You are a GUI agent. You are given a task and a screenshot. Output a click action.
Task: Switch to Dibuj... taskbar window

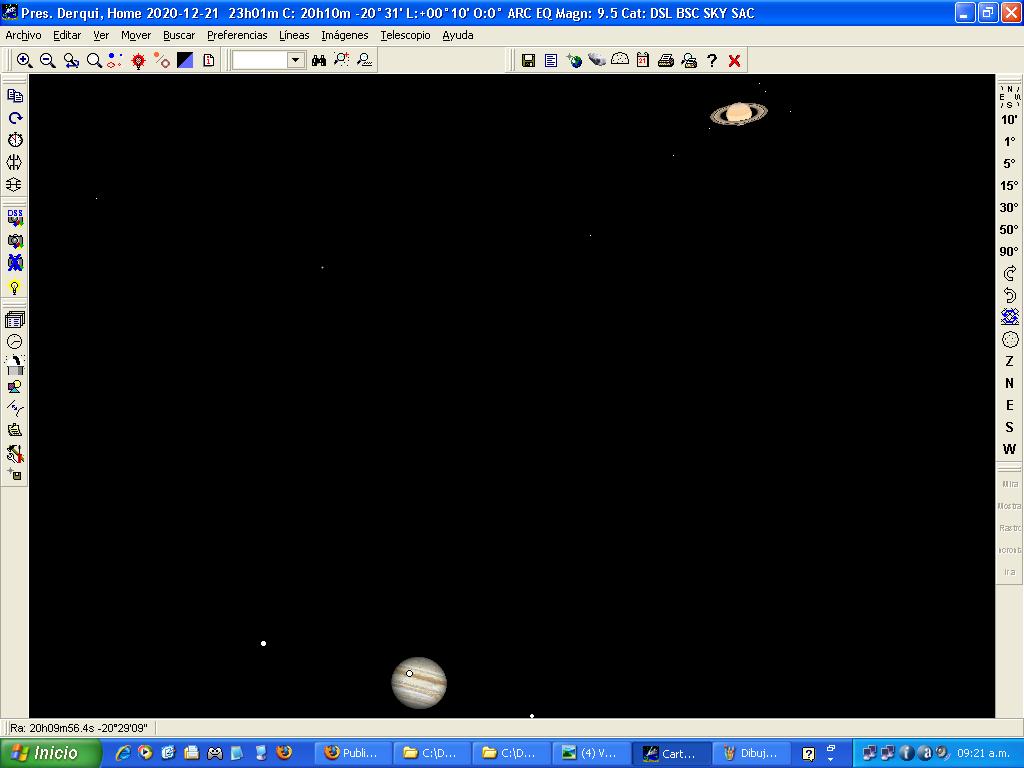[751, 753]
